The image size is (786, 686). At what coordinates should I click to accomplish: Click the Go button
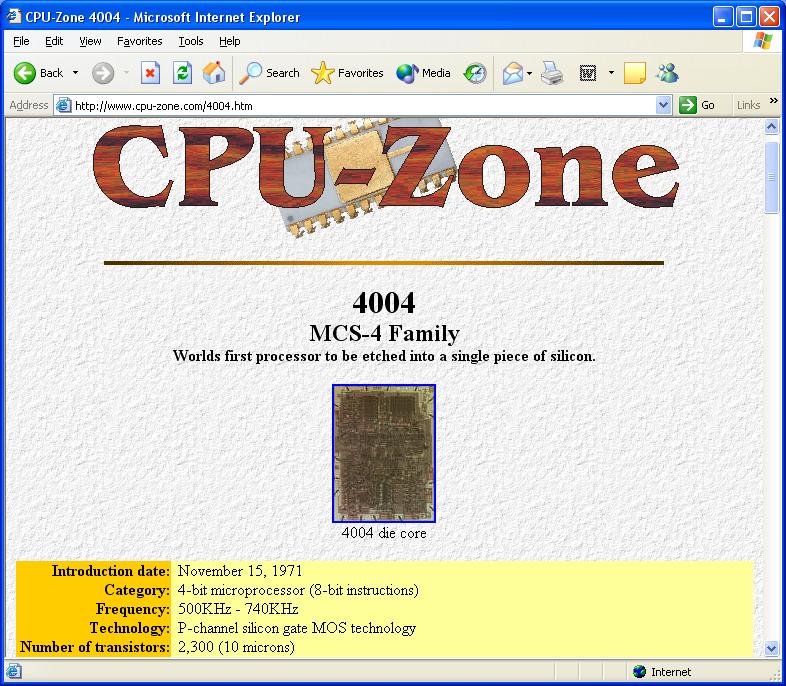(697, 105)
